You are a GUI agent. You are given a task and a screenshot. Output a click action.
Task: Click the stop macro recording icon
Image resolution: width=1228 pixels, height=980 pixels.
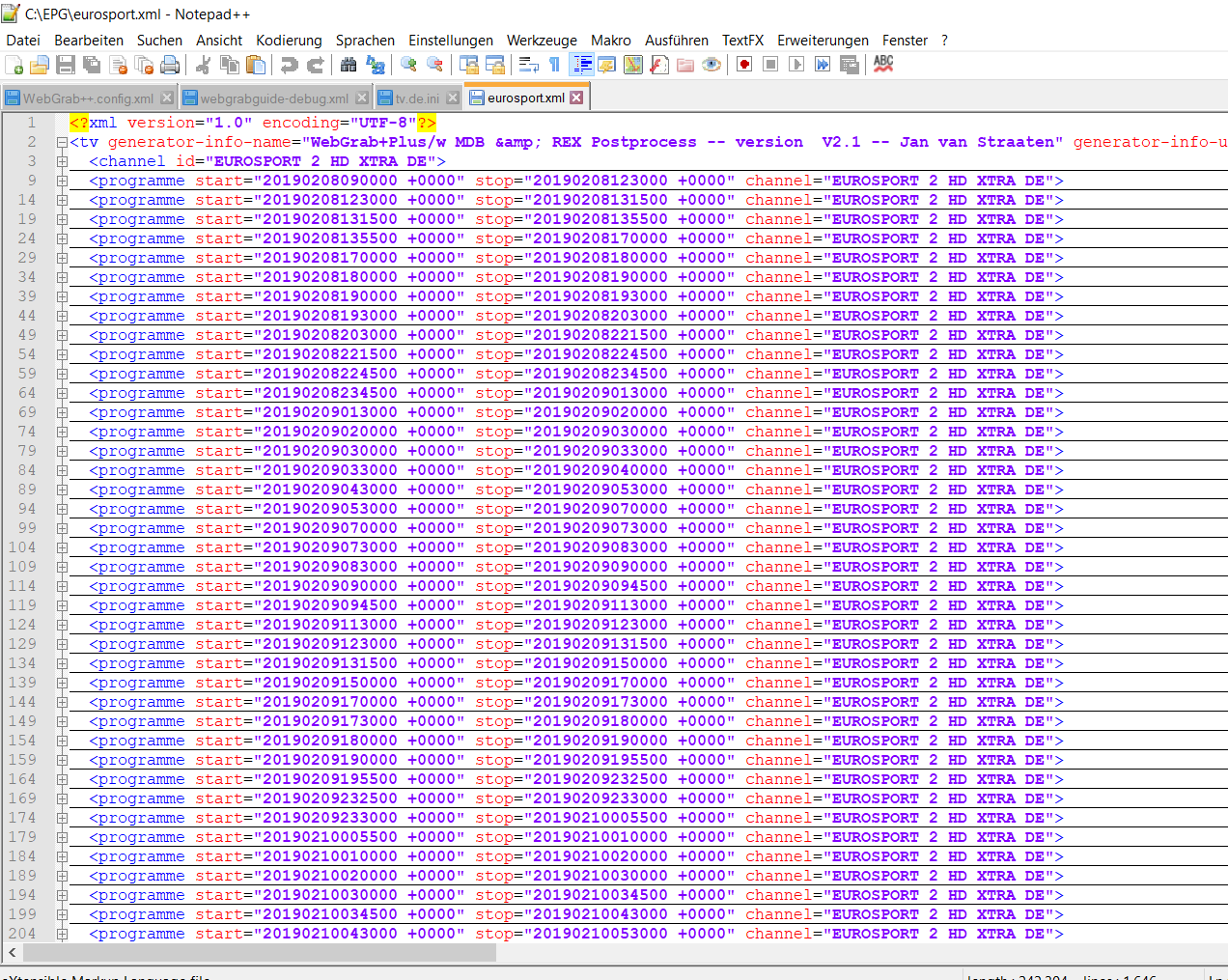pos(770,65)
